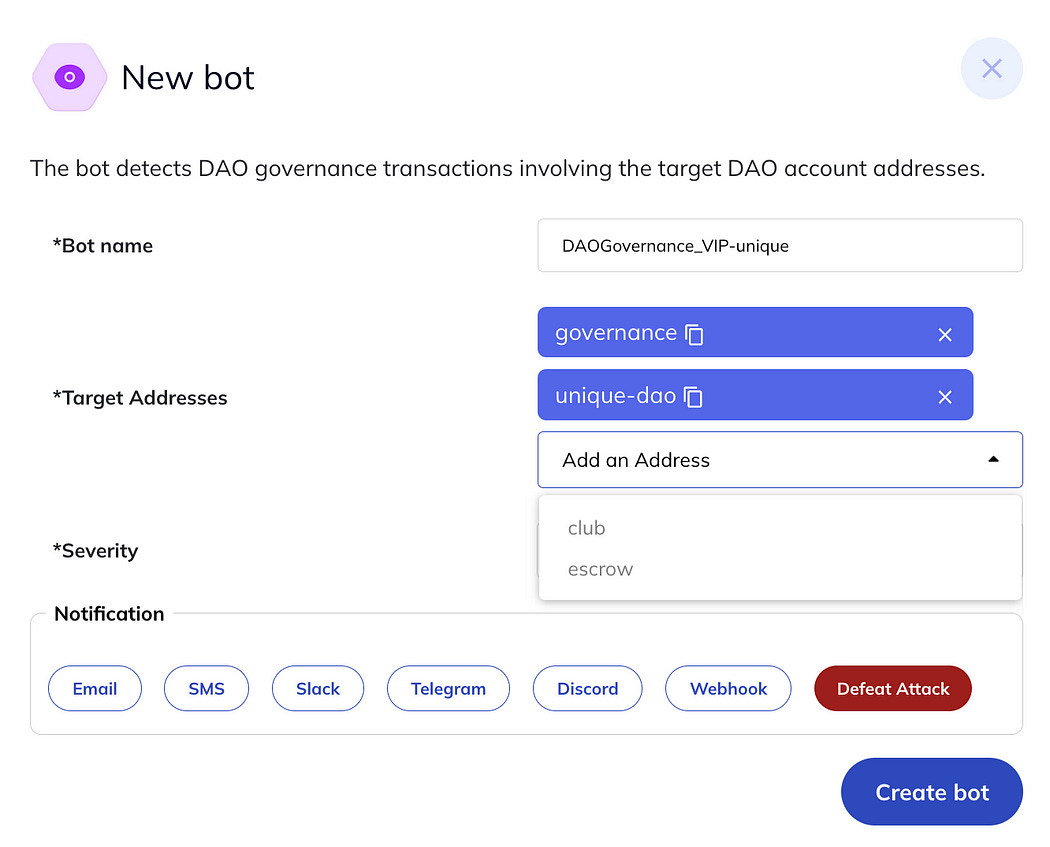Remove the unique-dao address tag
This screenshot has height=847, width=1050.
(945, 397)
